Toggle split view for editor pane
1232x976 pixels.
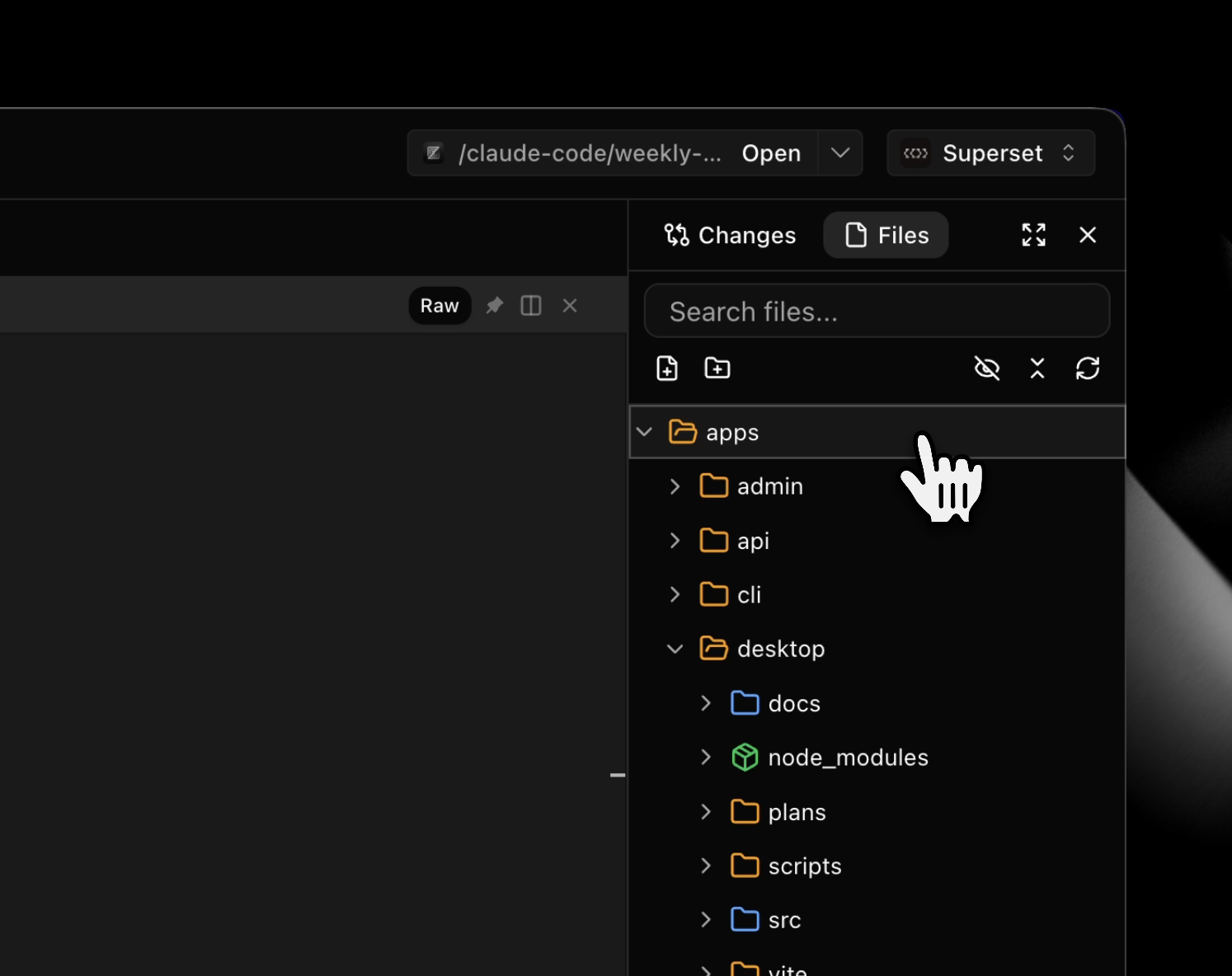[531, 306]
